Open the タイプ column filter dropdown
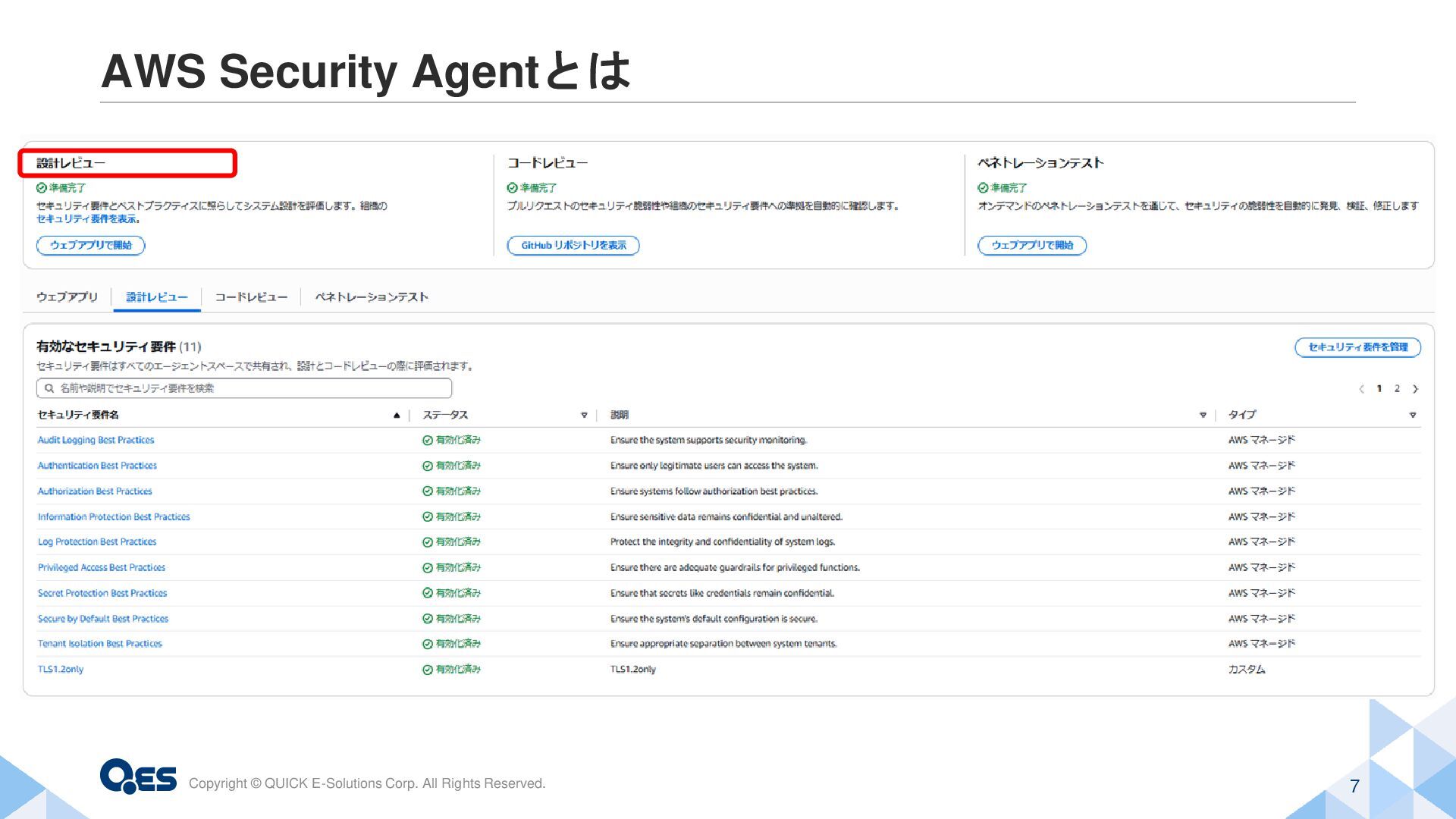1456x819 pixels. (x=1412, y=415)
